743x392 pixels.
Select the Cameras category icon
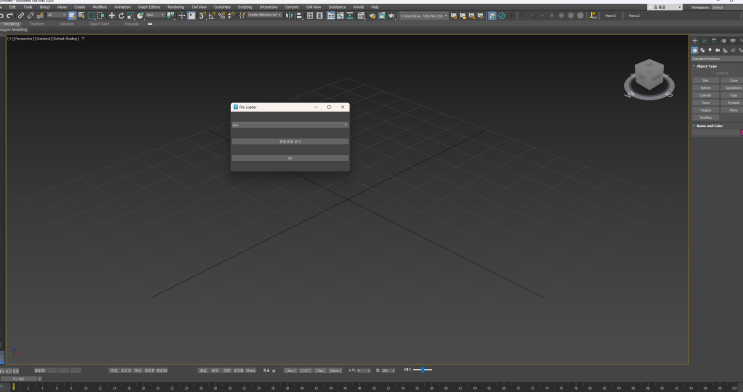[x=717, y=50]
